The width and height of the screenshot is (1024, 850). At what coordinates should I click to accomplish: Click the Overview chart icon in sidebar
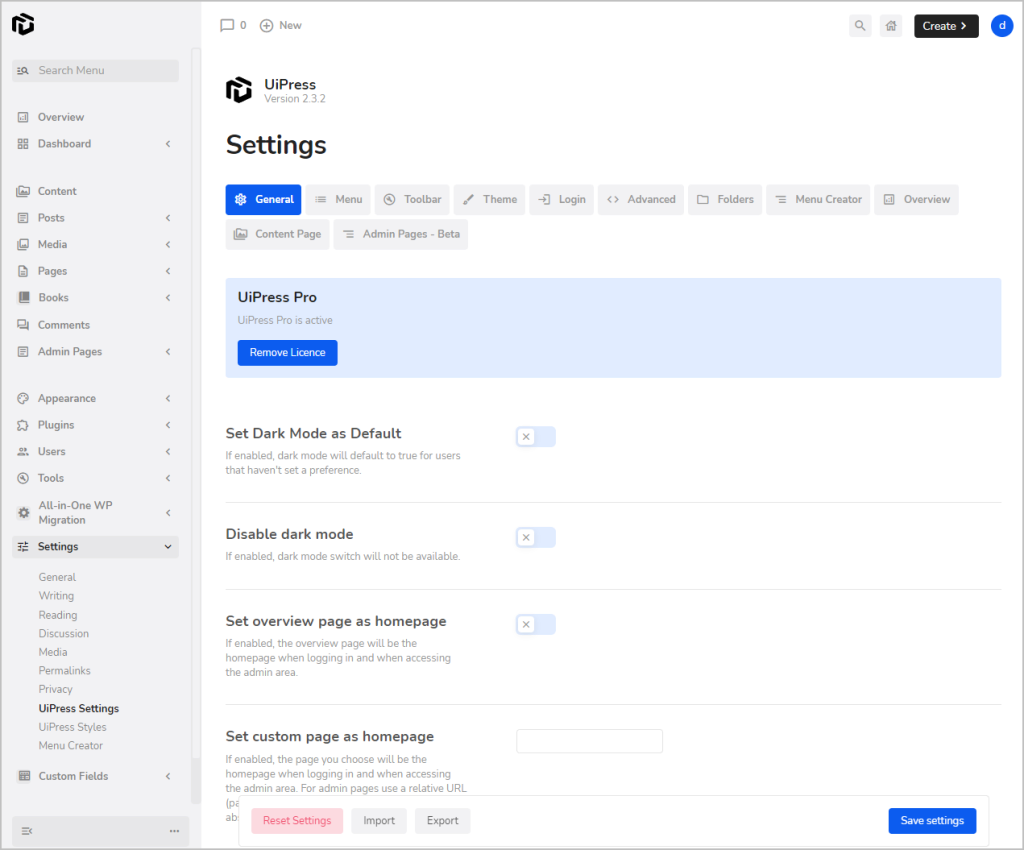point(23,118)
